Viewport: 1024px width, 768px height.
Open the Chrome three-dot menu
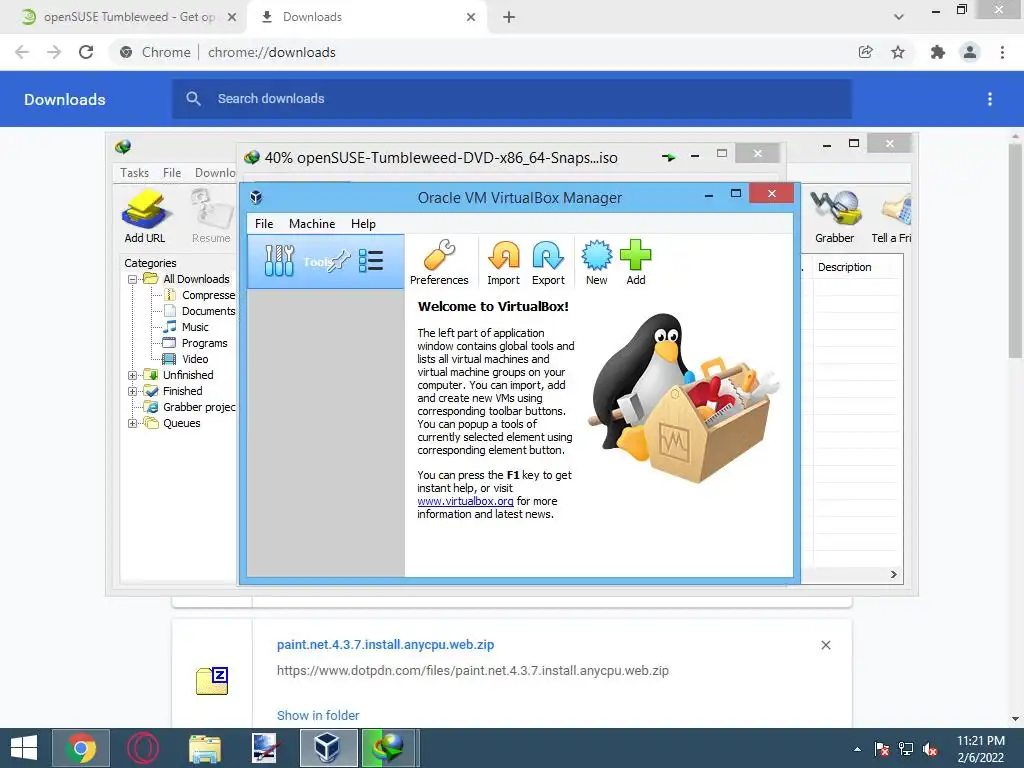click(x=1002, y=52)
